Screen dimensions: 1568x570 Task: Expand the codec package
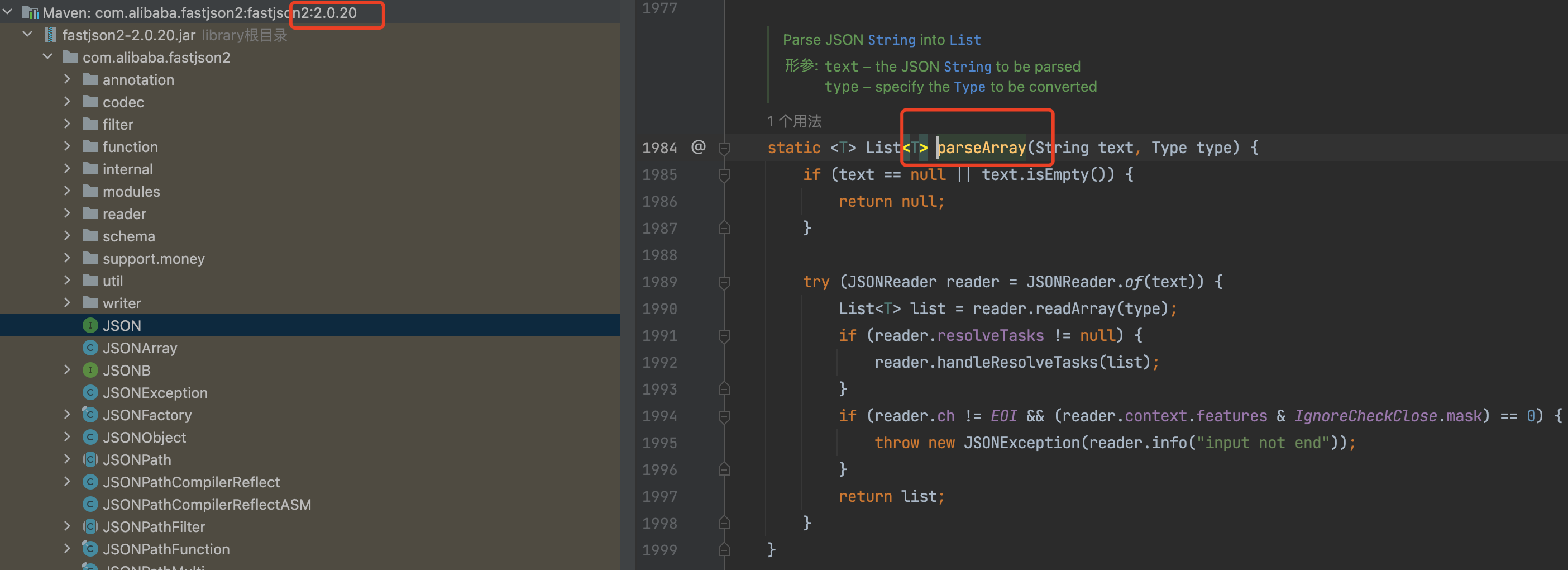coord(68,102)
